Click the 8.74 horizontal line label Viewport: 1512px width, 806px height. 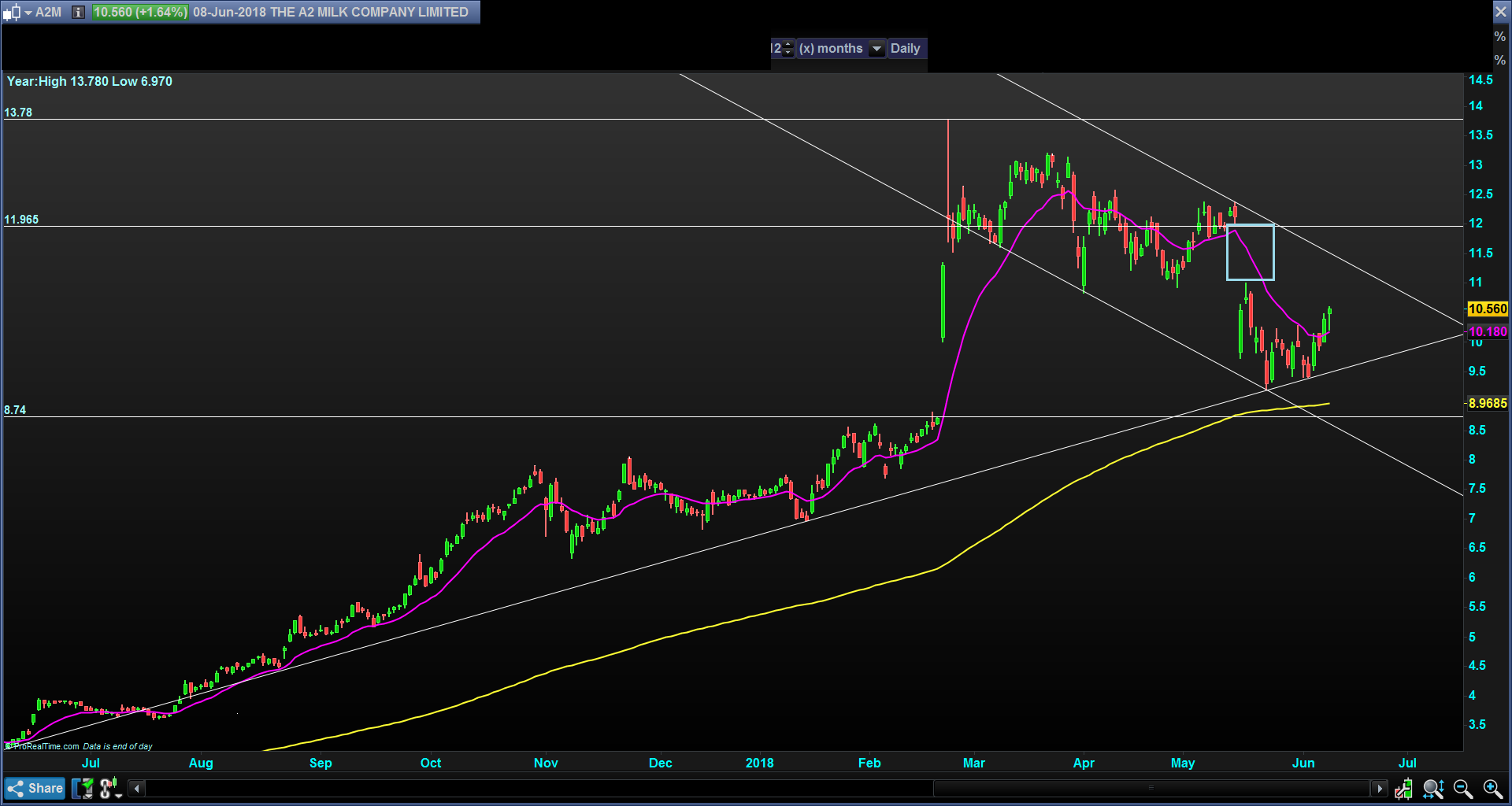[15, 410]
